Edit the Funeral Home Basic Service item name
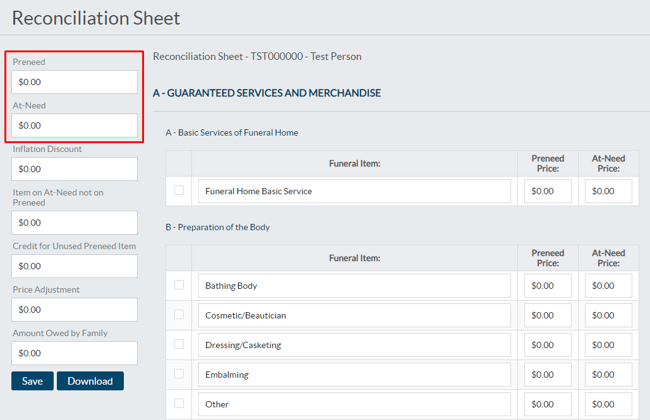 pyautogui.click(x=354, y=191)
